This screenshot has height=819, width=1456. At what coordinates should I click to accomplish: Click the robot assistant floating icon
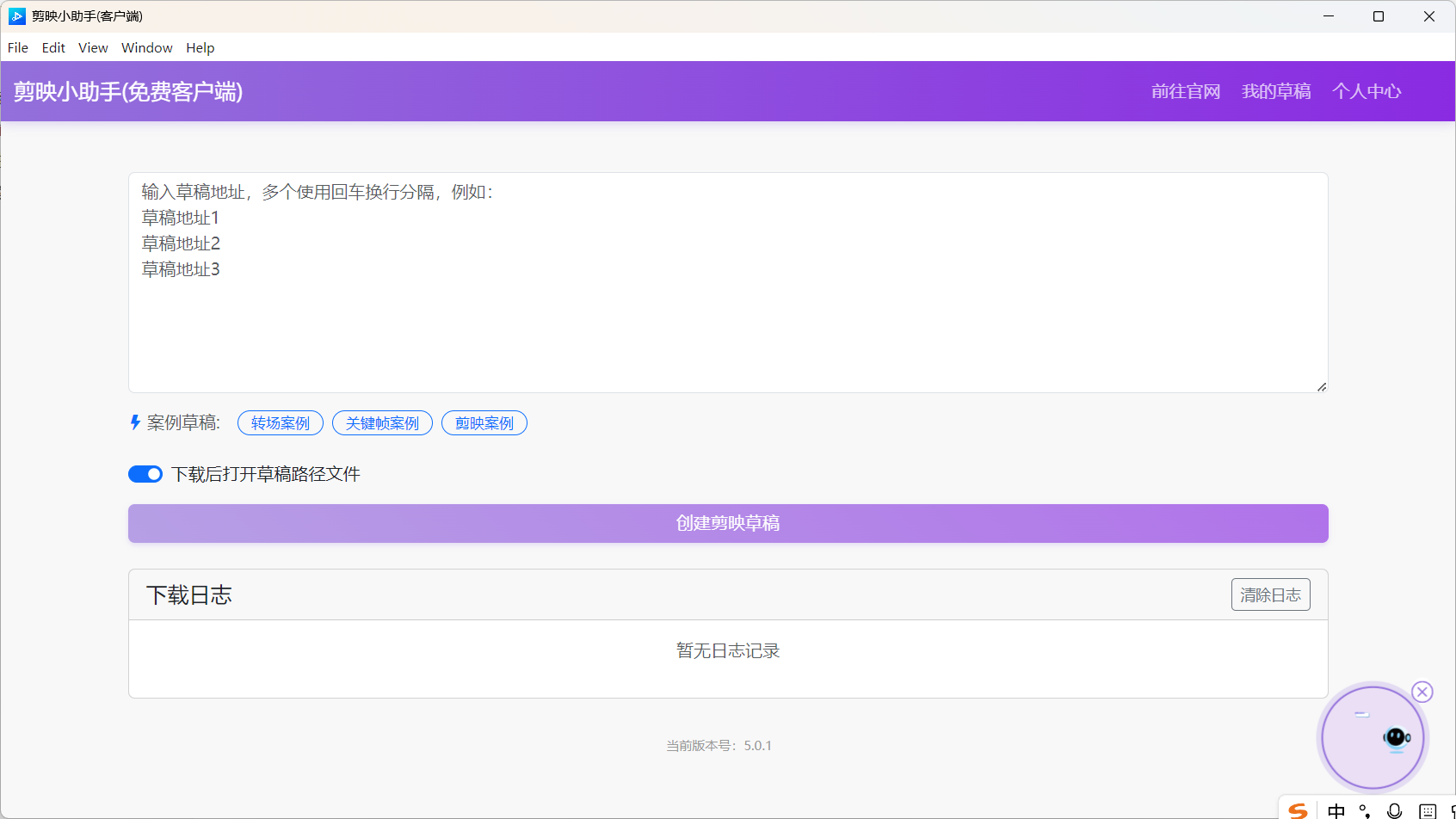pyautogui.click(x=1395, y=738)
